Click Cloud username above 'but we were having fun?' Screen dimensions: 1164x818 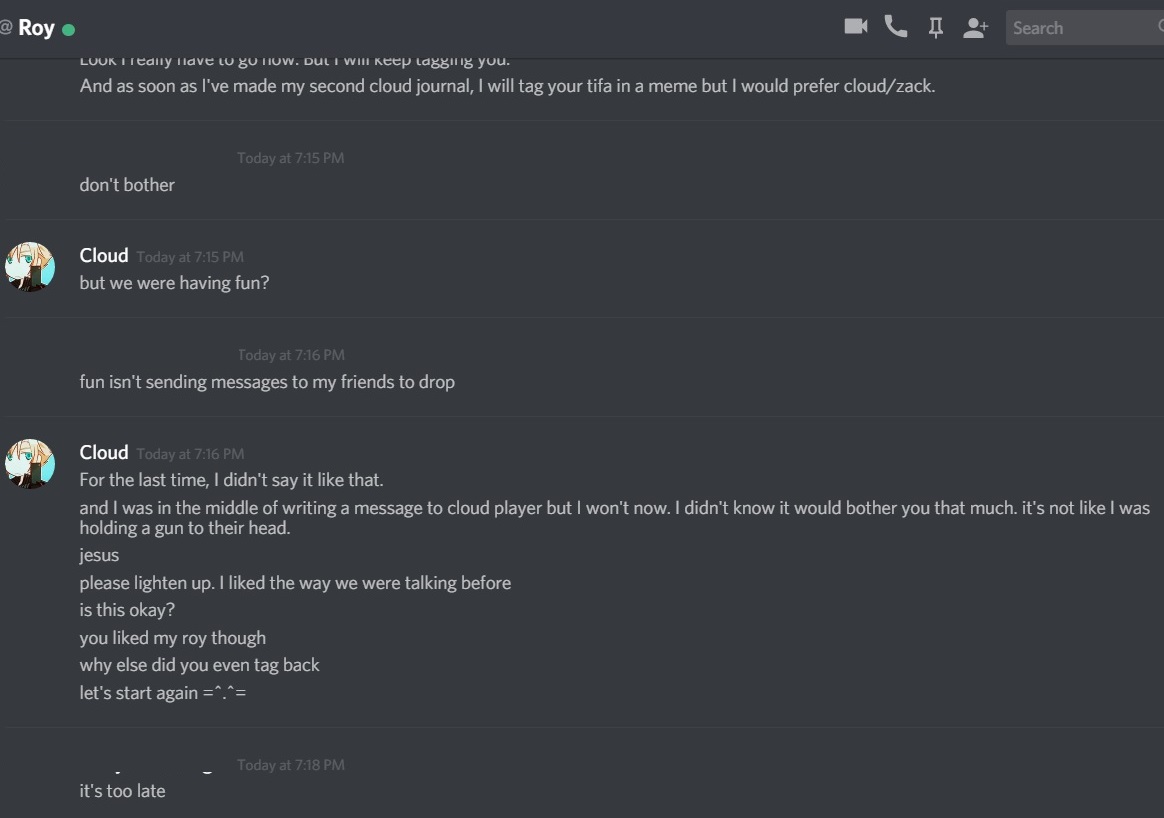click(104, 255)
